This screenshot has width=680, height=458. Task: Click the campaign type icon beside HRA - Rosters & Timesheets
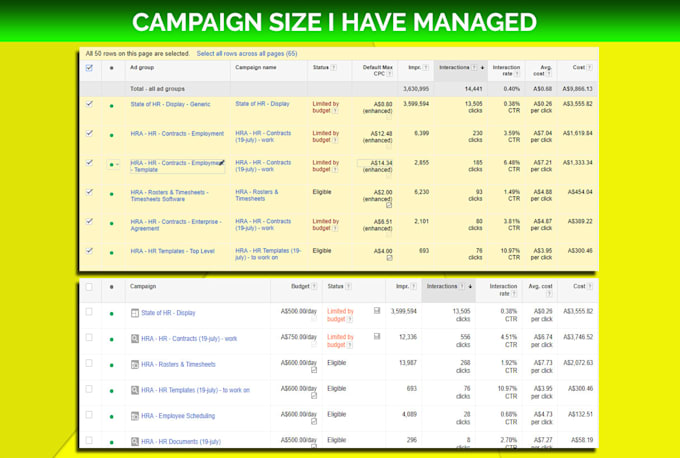click(x=135, y=364)
